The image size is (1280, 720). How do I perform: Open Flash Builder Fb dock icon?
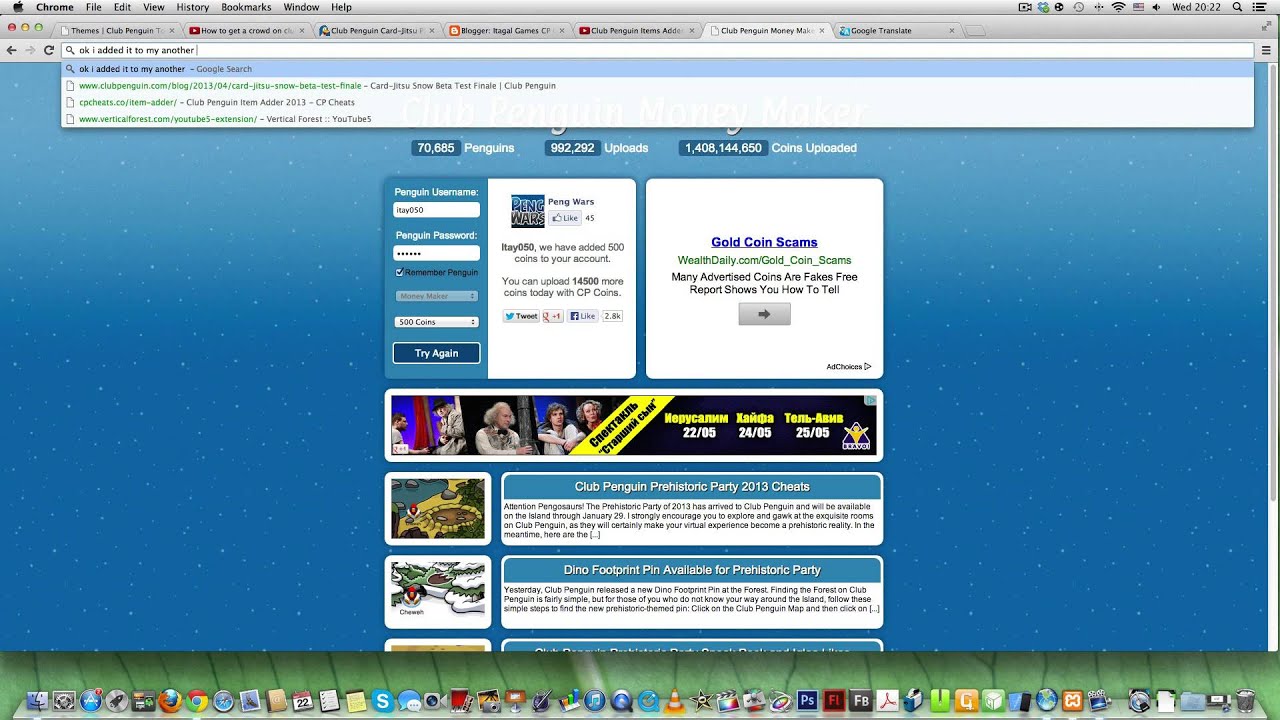click(861, 701)
